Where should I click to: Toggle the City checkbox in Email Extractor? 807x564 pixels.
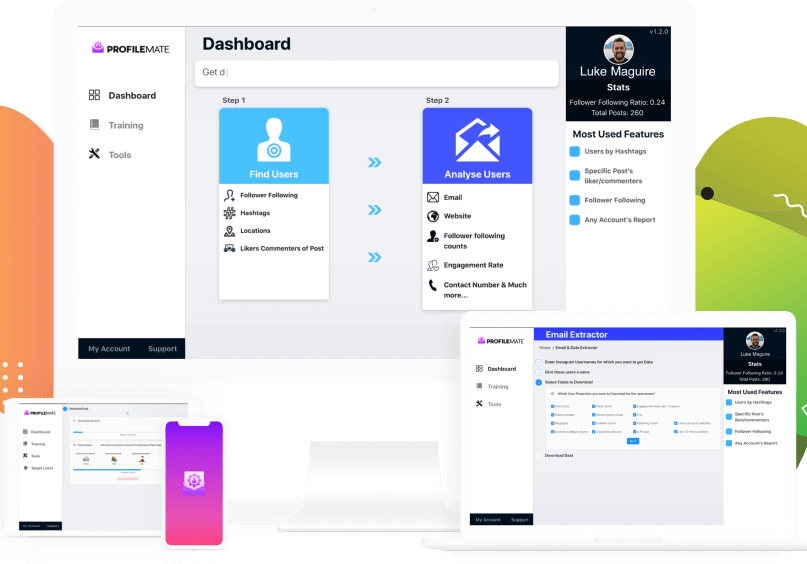click(x=635, y=415)
